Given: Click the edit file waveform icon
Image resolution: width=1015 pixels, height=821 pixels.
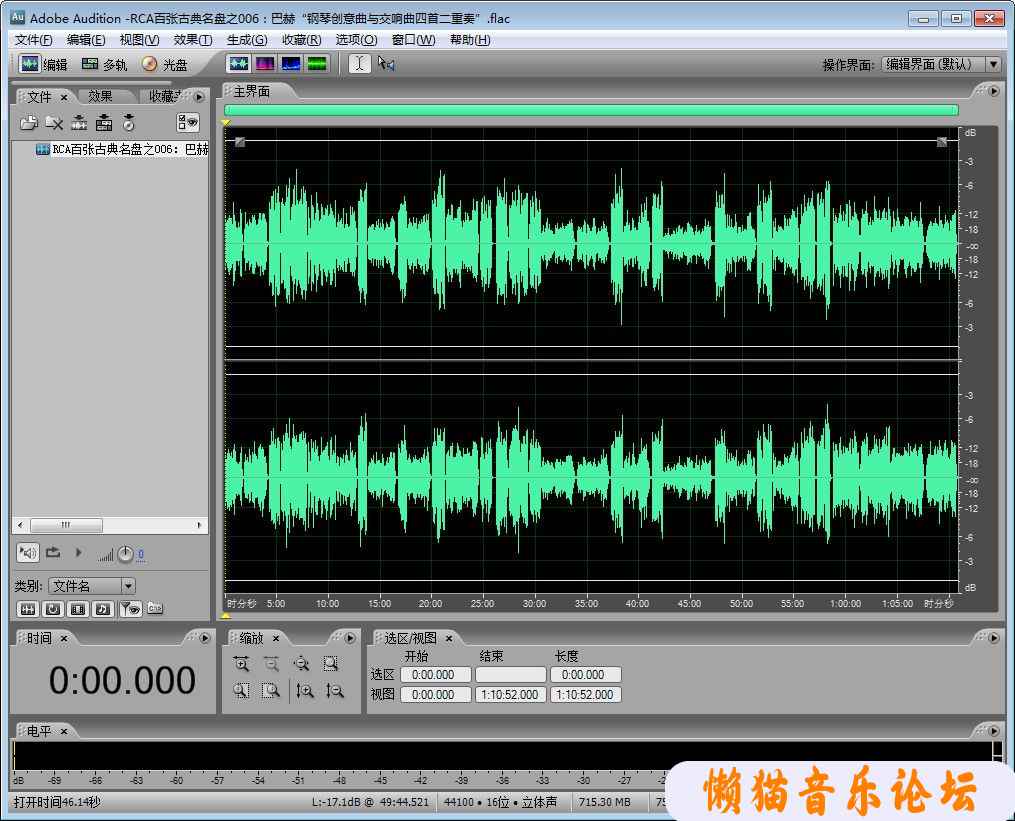Looking at the screenshot, I should (x=79, y=122).
